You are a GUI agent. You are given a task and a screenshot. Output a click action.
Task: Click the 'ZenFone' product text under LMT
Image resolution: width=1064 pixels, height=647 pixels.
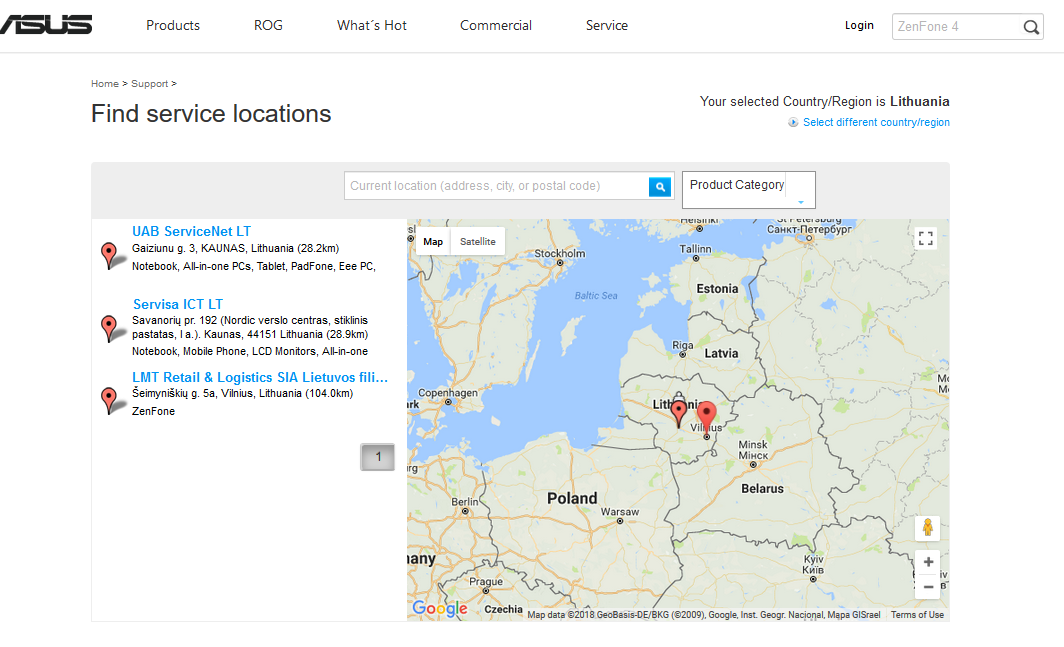click(153, 411)
